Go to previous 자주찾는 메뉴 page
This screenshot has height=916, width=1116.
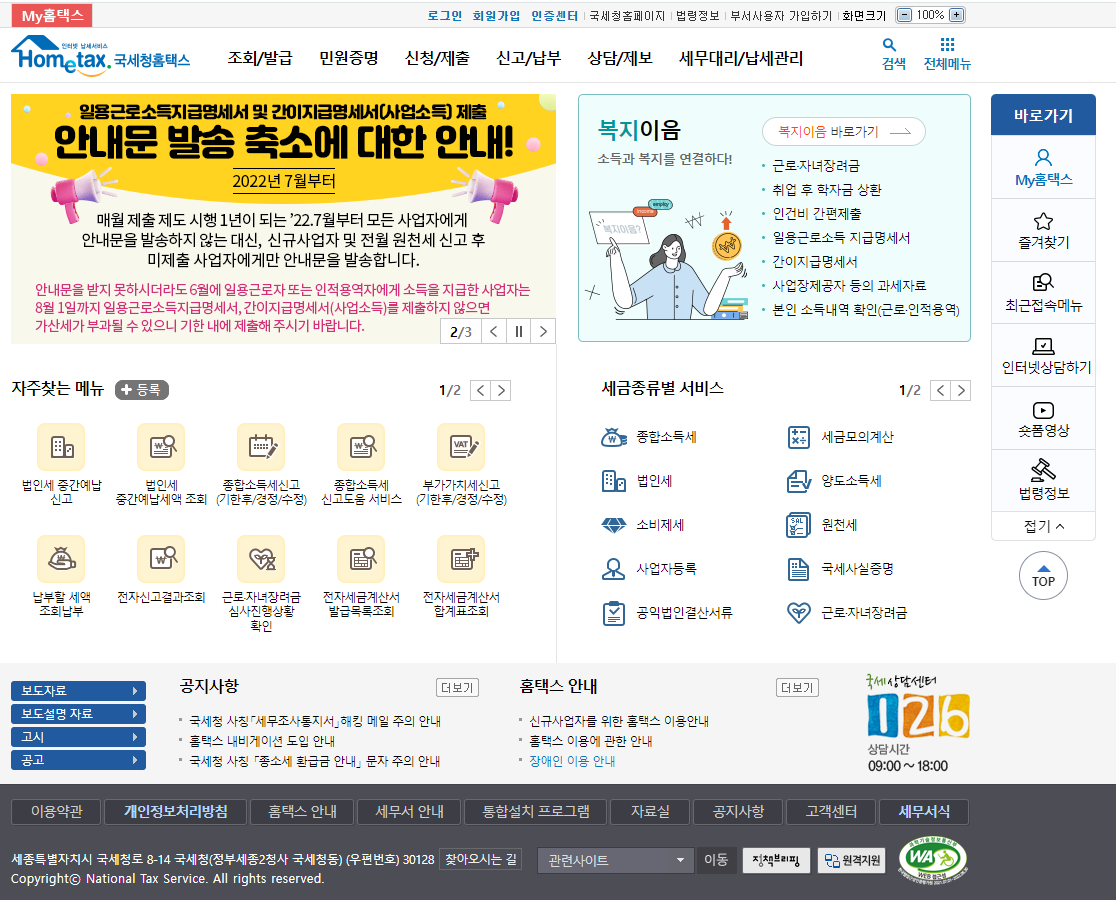[x=480, y=391]
